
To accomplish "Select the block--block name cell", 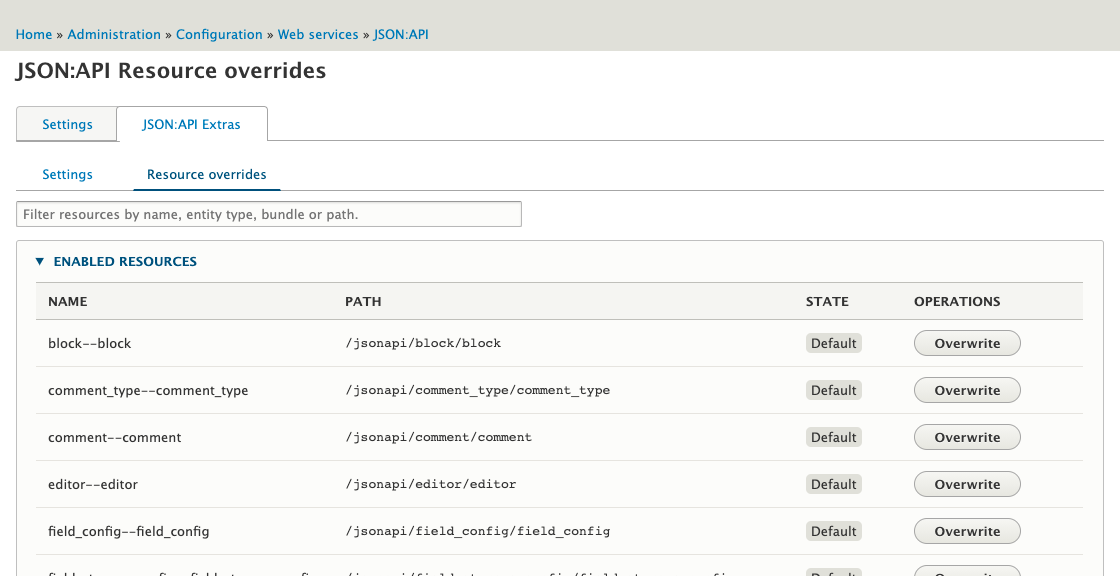I will click(89, 344).
